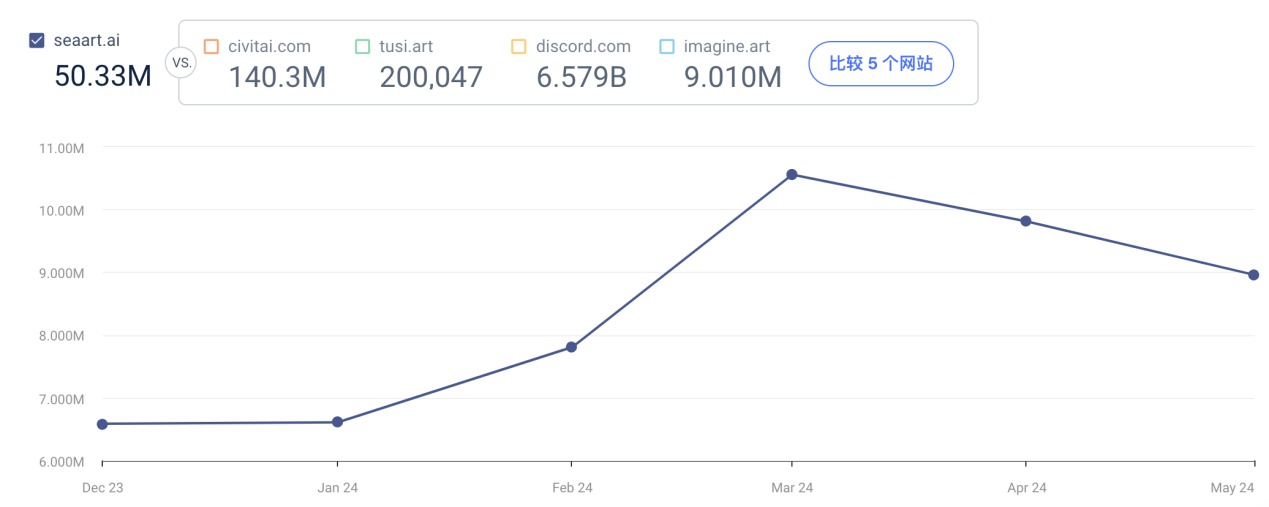Click the seaart.ai site label
Image resolution: width=1269 pixels, height=507 pixels.
pyautogui.click(x=86, y=41)
